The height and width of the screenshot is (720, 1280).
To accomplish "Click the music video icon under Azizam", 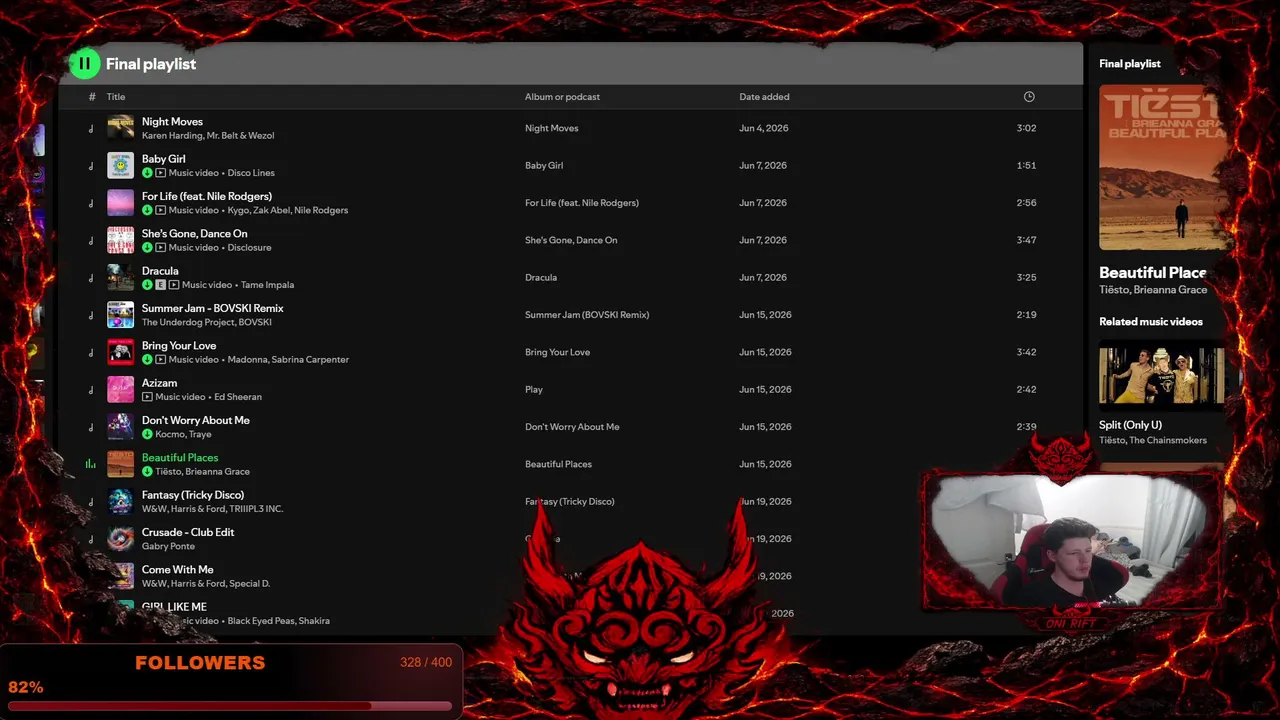I will pos(147,397).
